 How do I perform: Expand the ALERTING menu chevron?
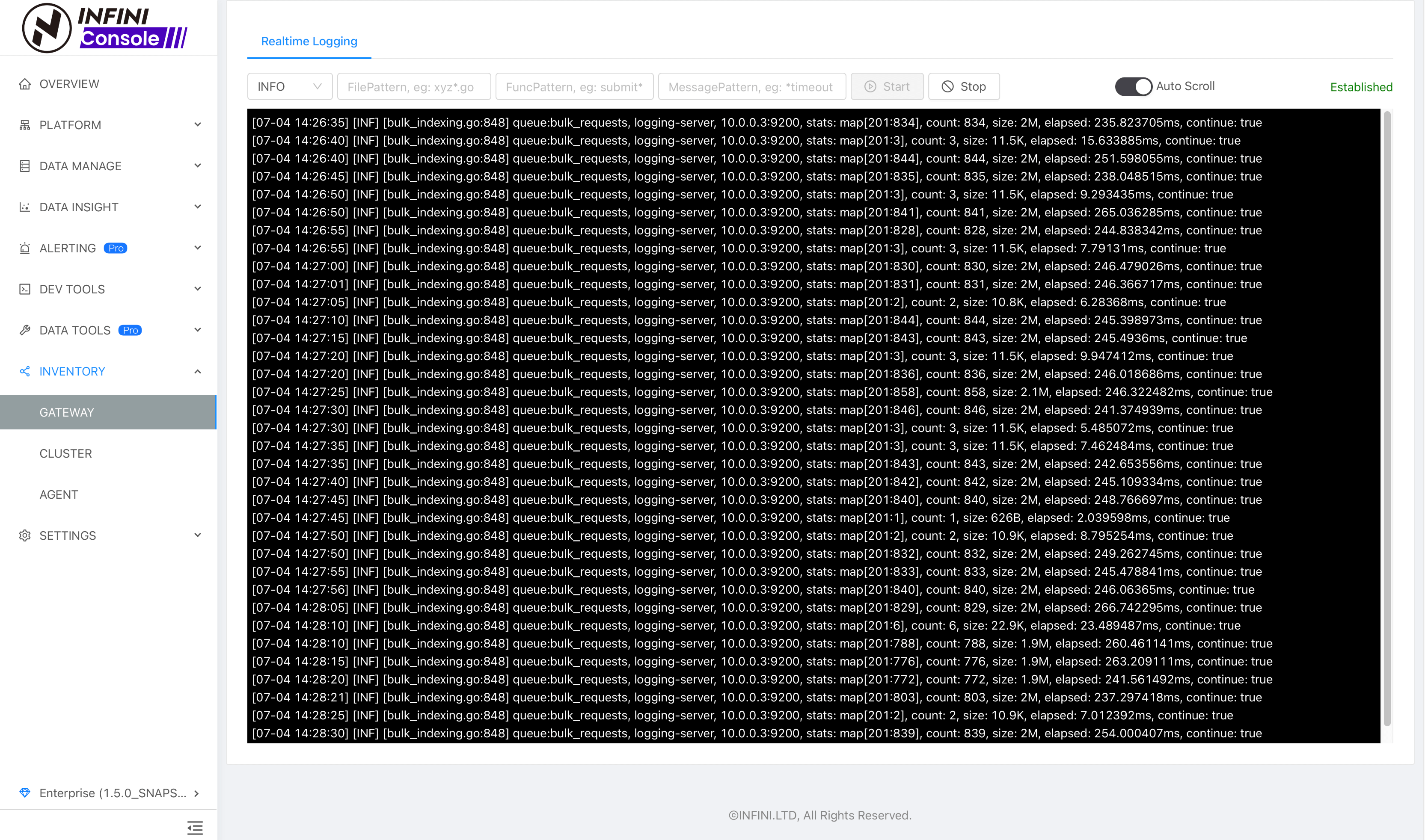pyautogui.click(x=198, y=248)
